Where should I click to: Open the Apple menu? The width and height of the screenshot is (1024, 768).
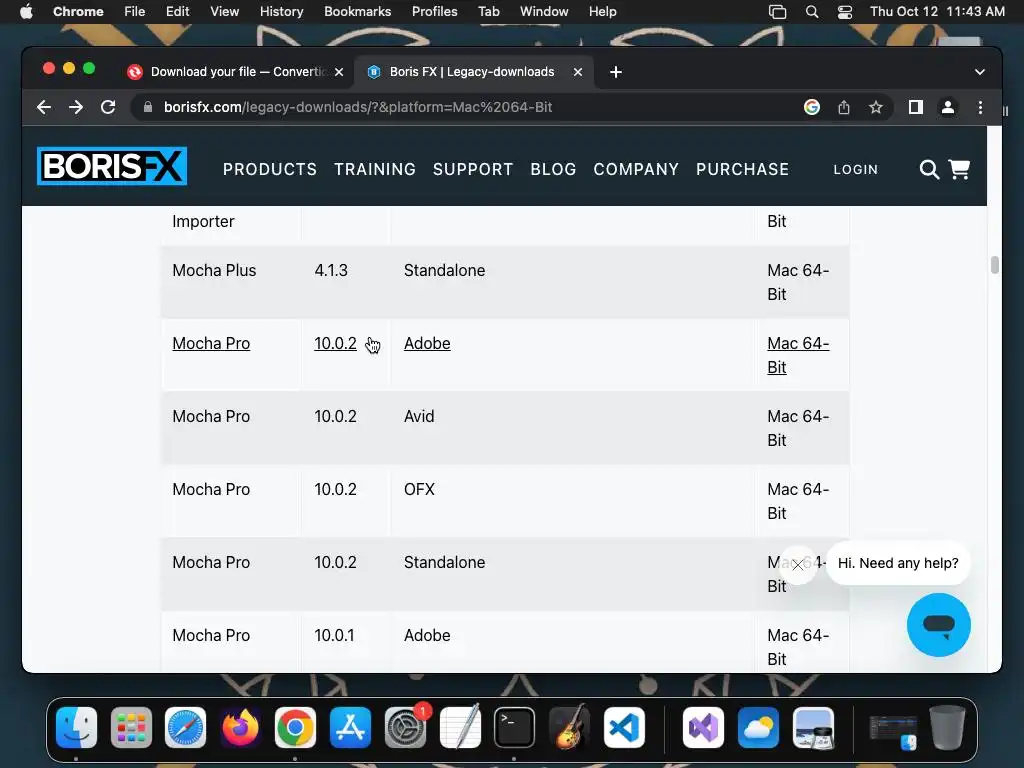pyautogui.click(x=26, y=12)
